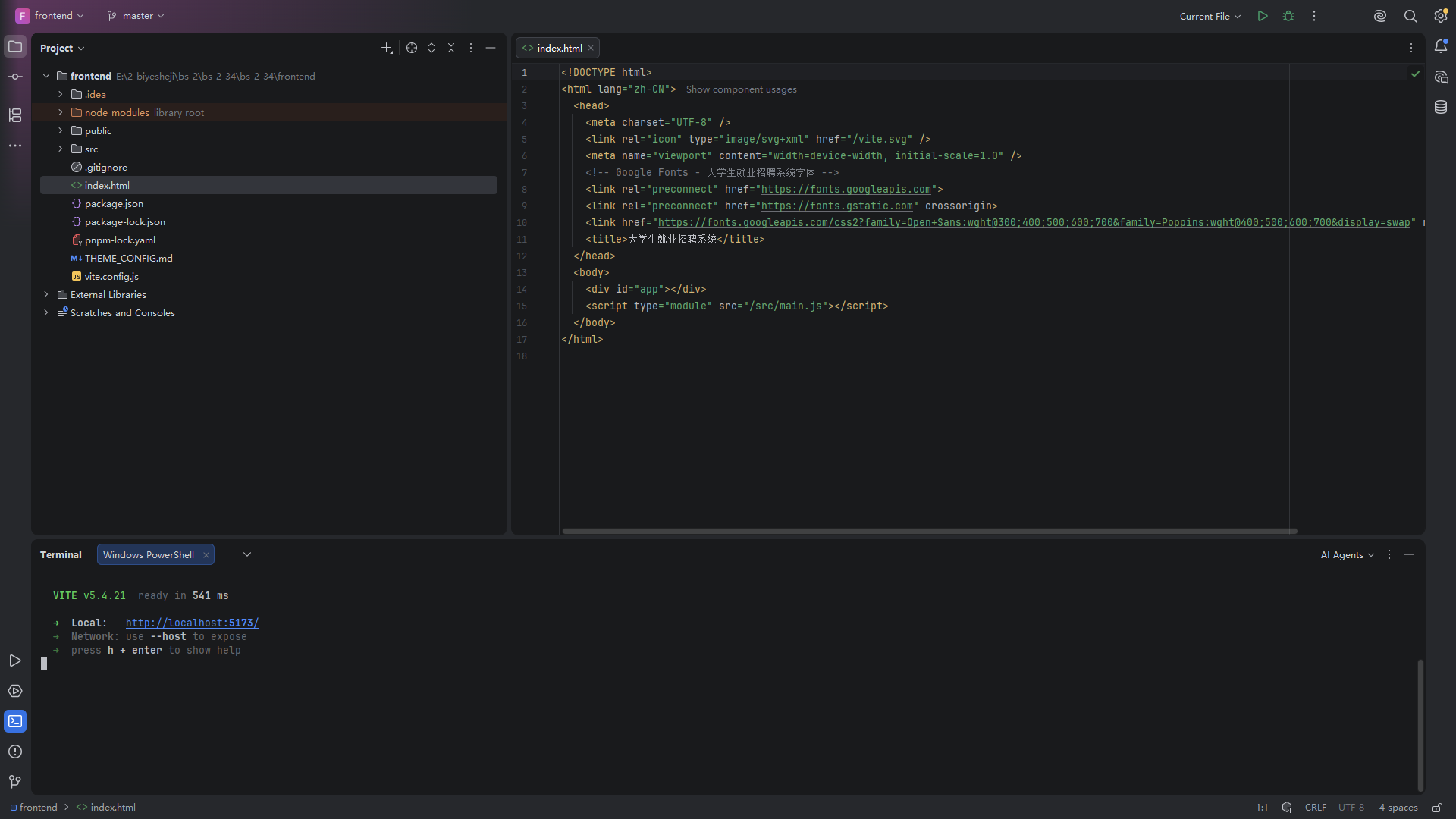This screenshot has height=819, width=1456.
Task: Hide the Terminal panel with minus icon
Action: [1409, 554]
